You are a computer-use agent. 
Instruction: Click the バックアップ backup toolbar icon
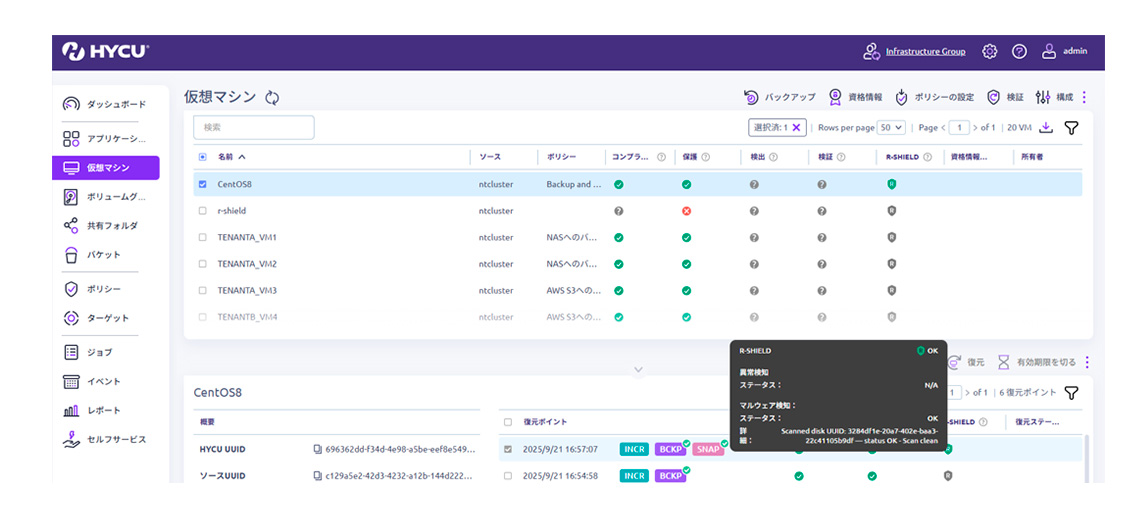pyautogui.click(x=752, y=97)
